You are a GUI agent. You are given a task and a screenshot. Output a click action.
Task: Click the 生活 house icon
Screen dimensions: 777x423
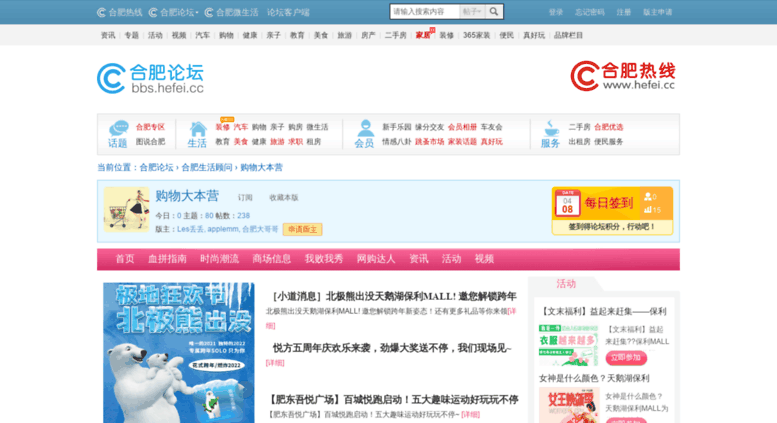198,129
